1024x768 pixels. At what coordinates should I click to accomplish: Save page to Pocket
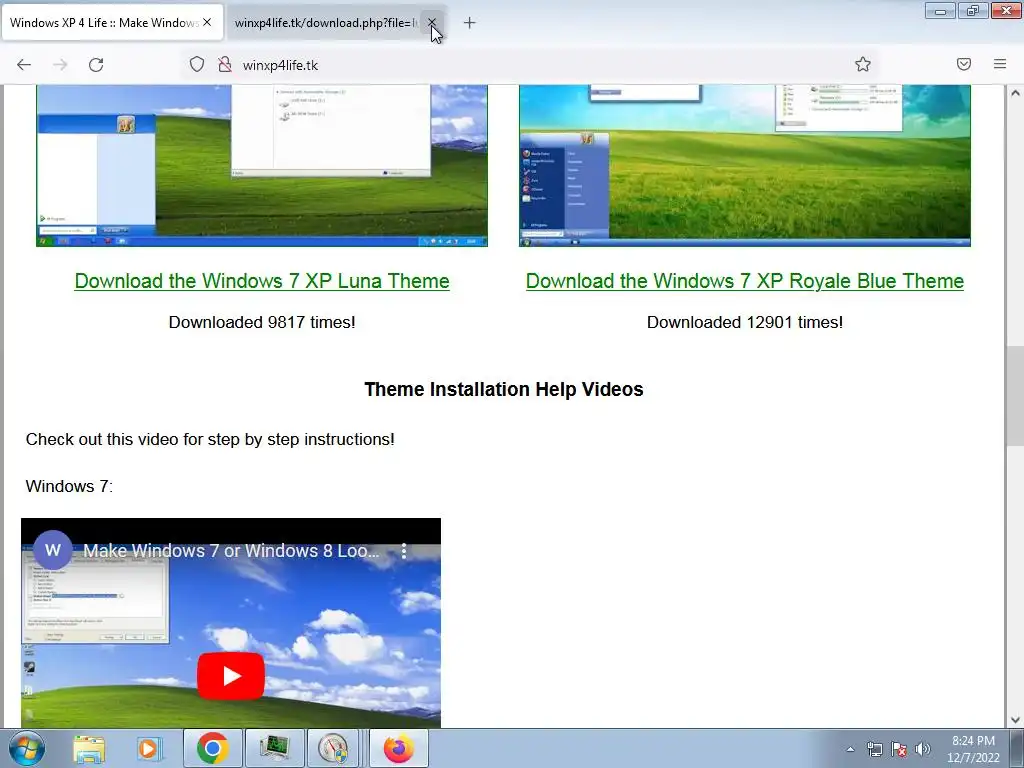[964, 64]
